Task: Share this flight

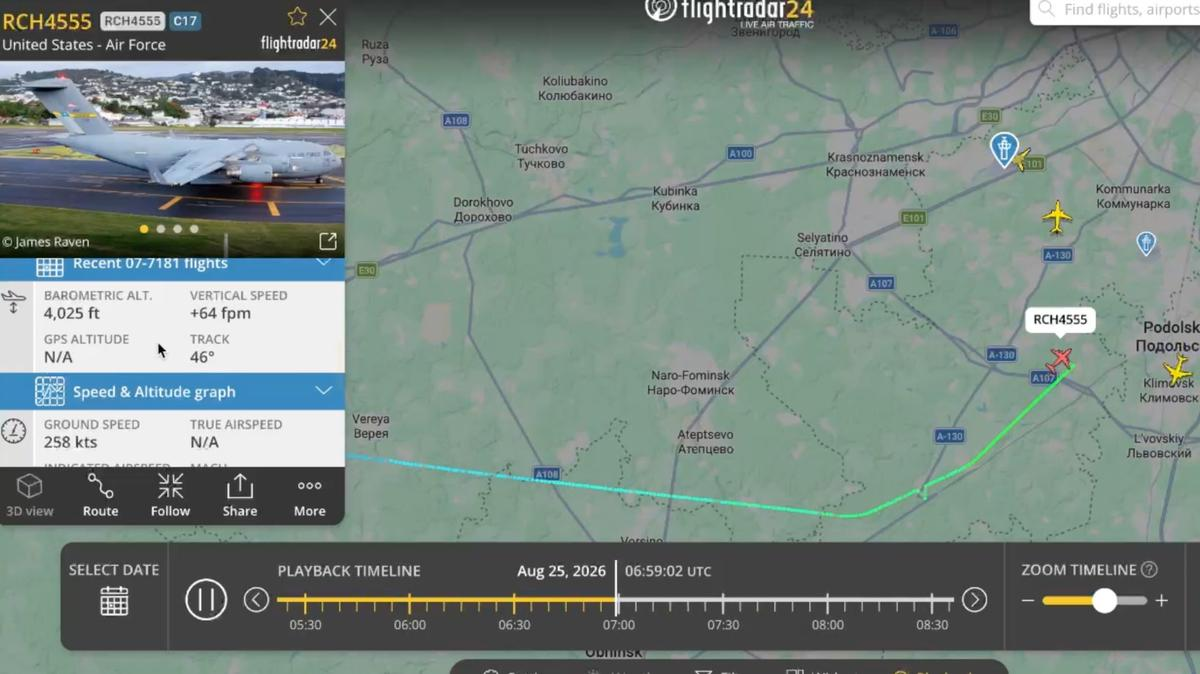Action: (240, 495)
